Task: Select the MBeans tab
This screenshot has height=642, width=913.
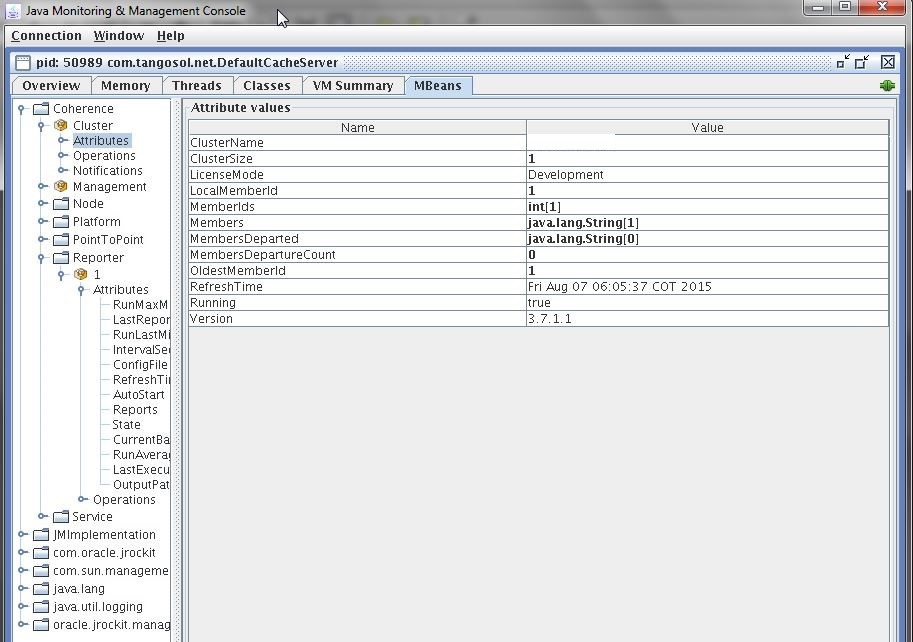Action: coord(438,86)
